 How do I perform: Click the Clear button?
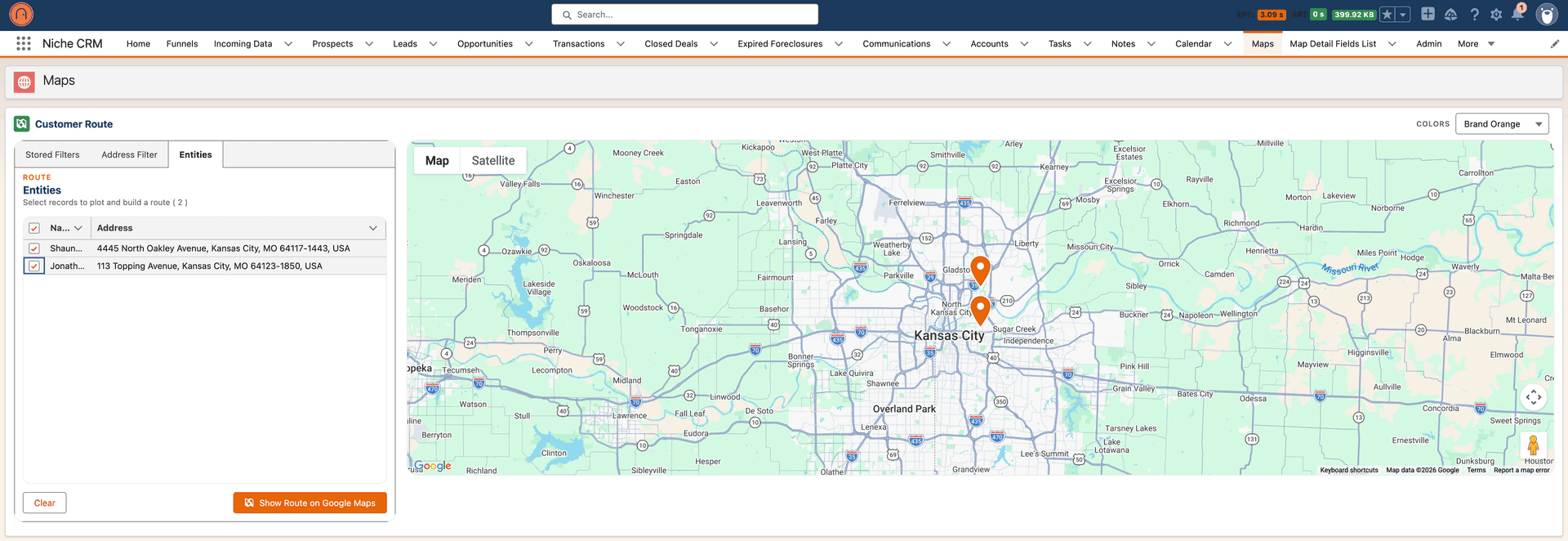(x=45, y=503)
